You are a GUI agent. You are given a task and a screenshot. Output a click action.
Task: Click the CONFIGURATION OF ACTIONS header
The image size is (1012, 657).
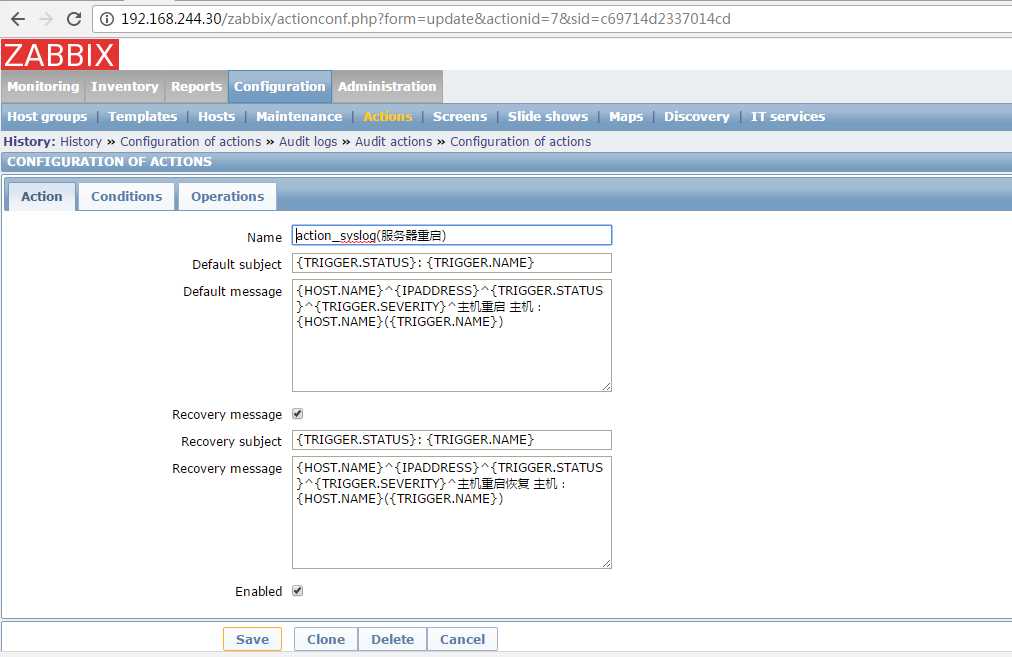(x=109, y=161)
